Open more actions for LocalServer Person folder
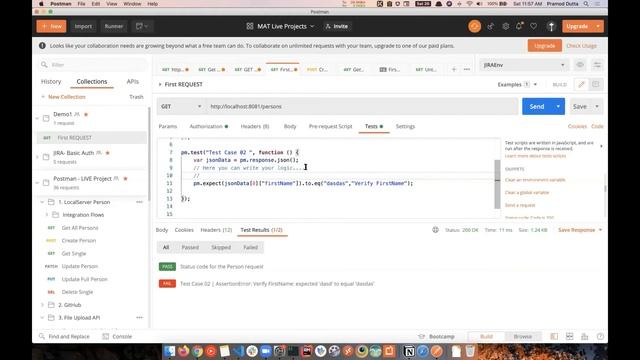This screenshot has width=640, height=360. [140, 202]
